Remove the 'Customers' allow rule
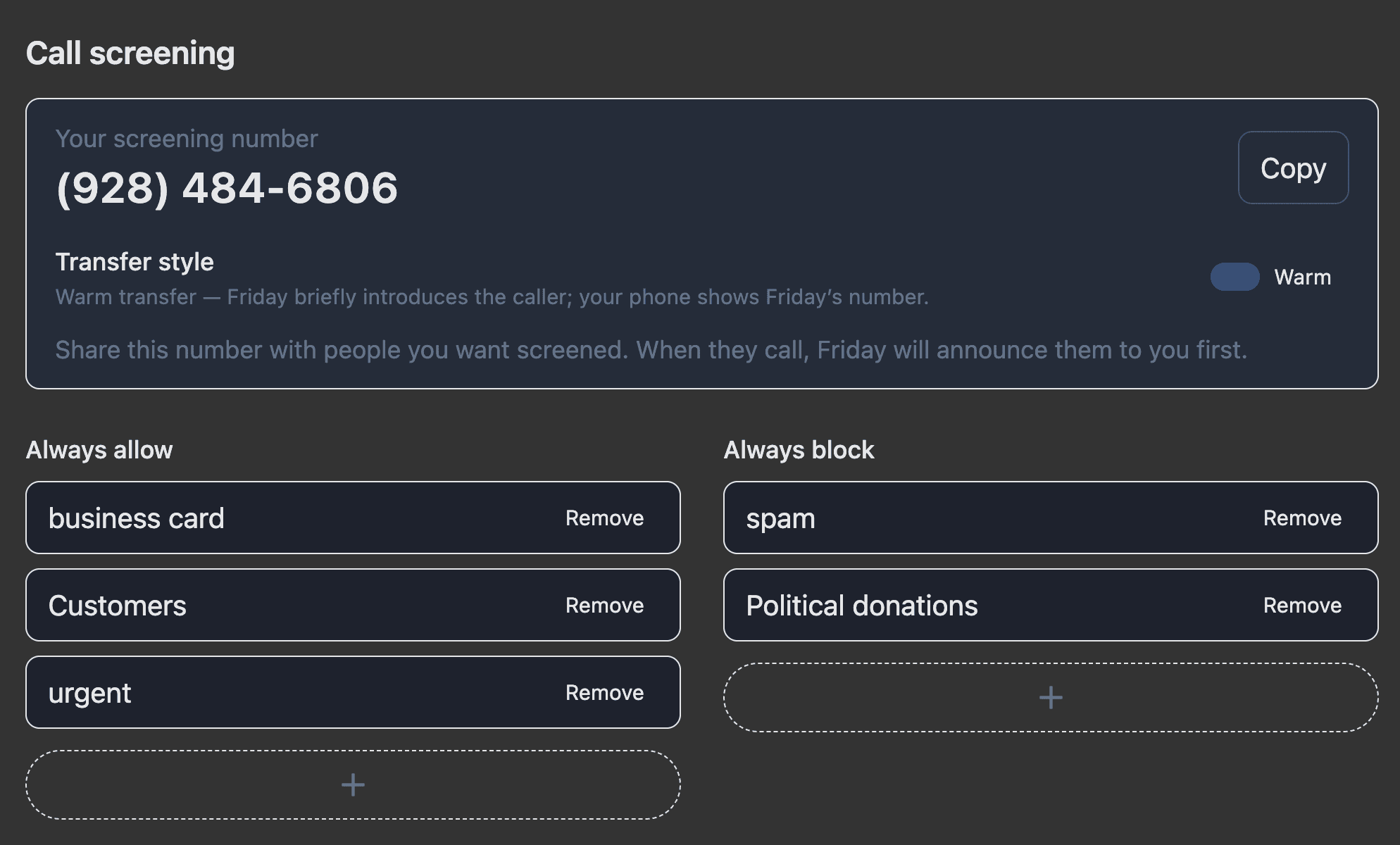Screen dimensions: 1400x845 click(603, 605)
